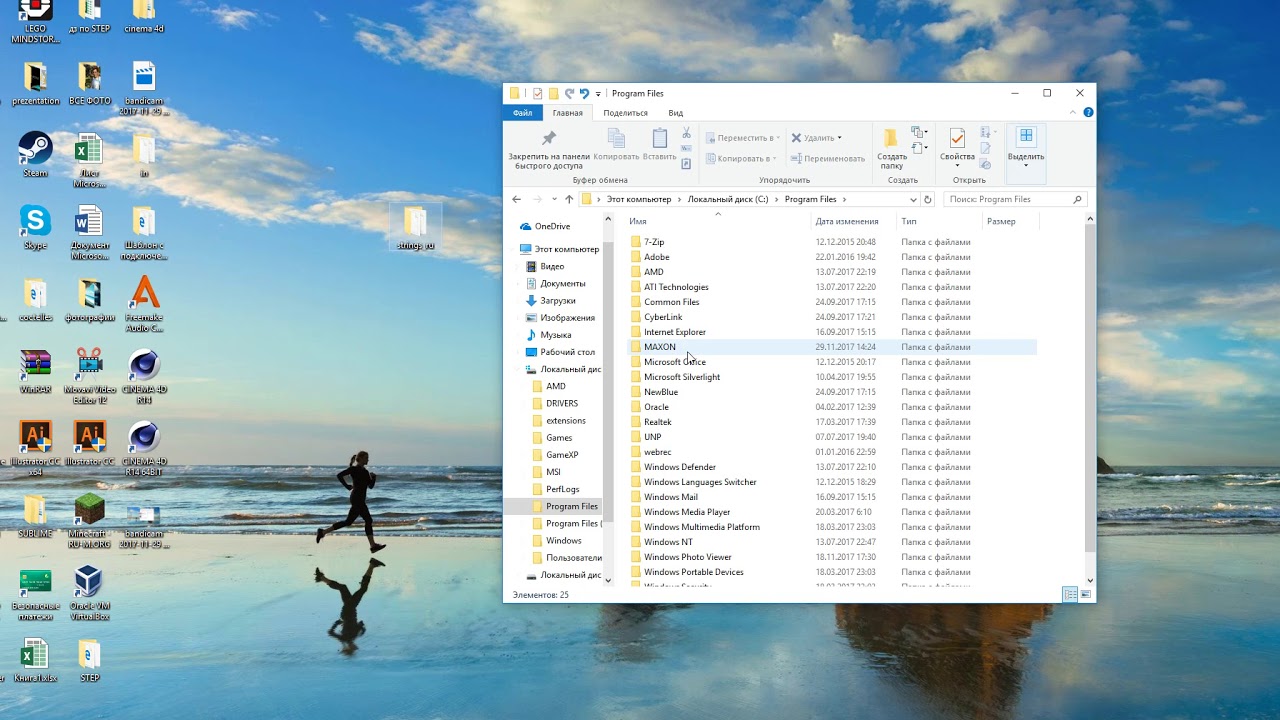Image resolution: width=1280 pixels, height=720 pixels.
Task: Click the search magnifier icon
Action: pyautogui.click(x=1077, y=199)
